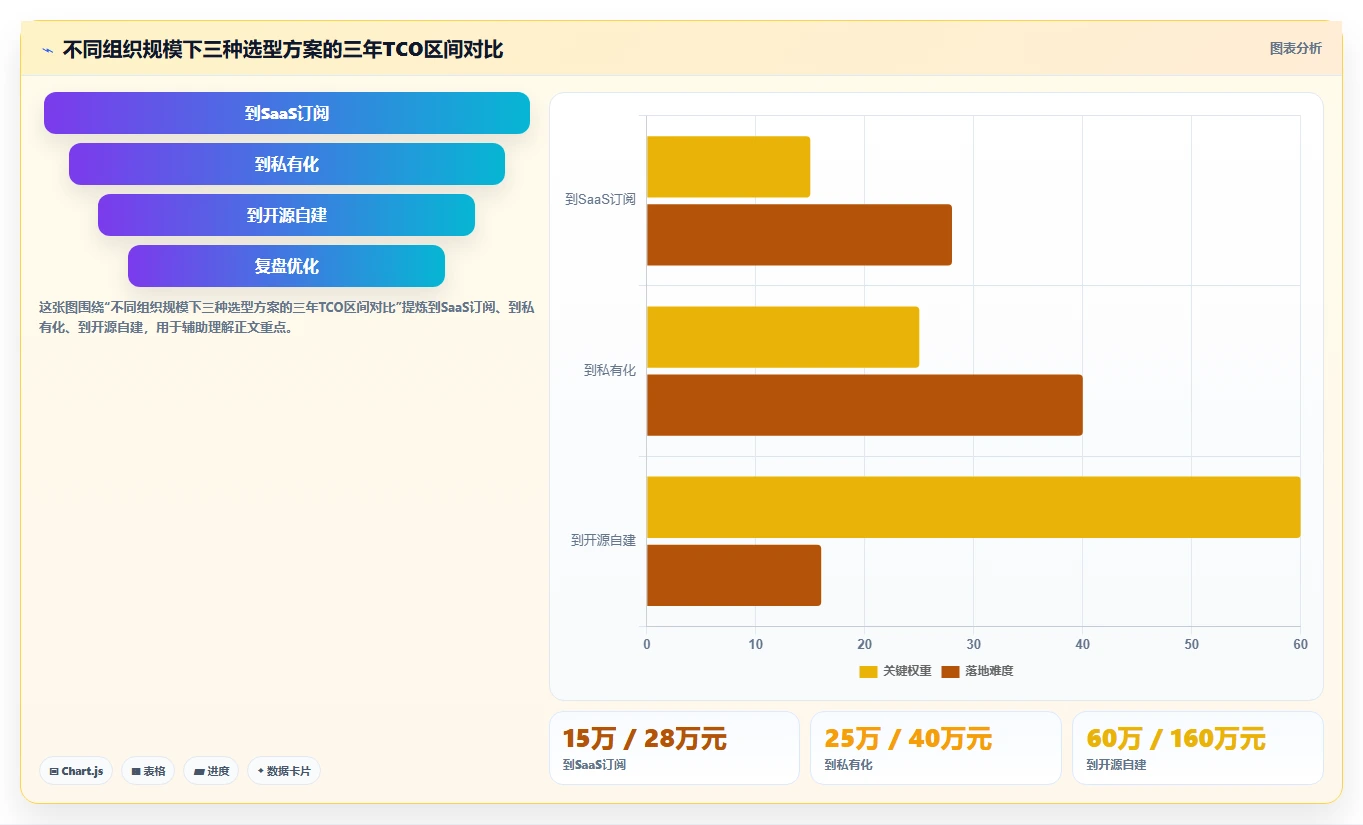This screenshot has height=825, width=1363.
Task: Select the 到开源自建 funnel stage bar
Action: click(x=287, y=215)
